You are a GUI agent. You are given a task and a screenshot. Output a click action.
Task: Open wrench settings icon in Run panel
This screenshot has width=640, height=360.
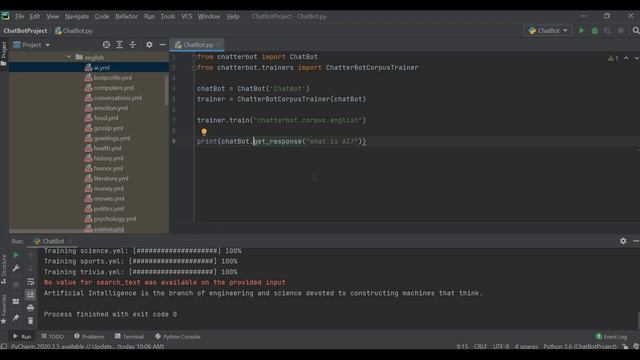[x=16, y=268]
